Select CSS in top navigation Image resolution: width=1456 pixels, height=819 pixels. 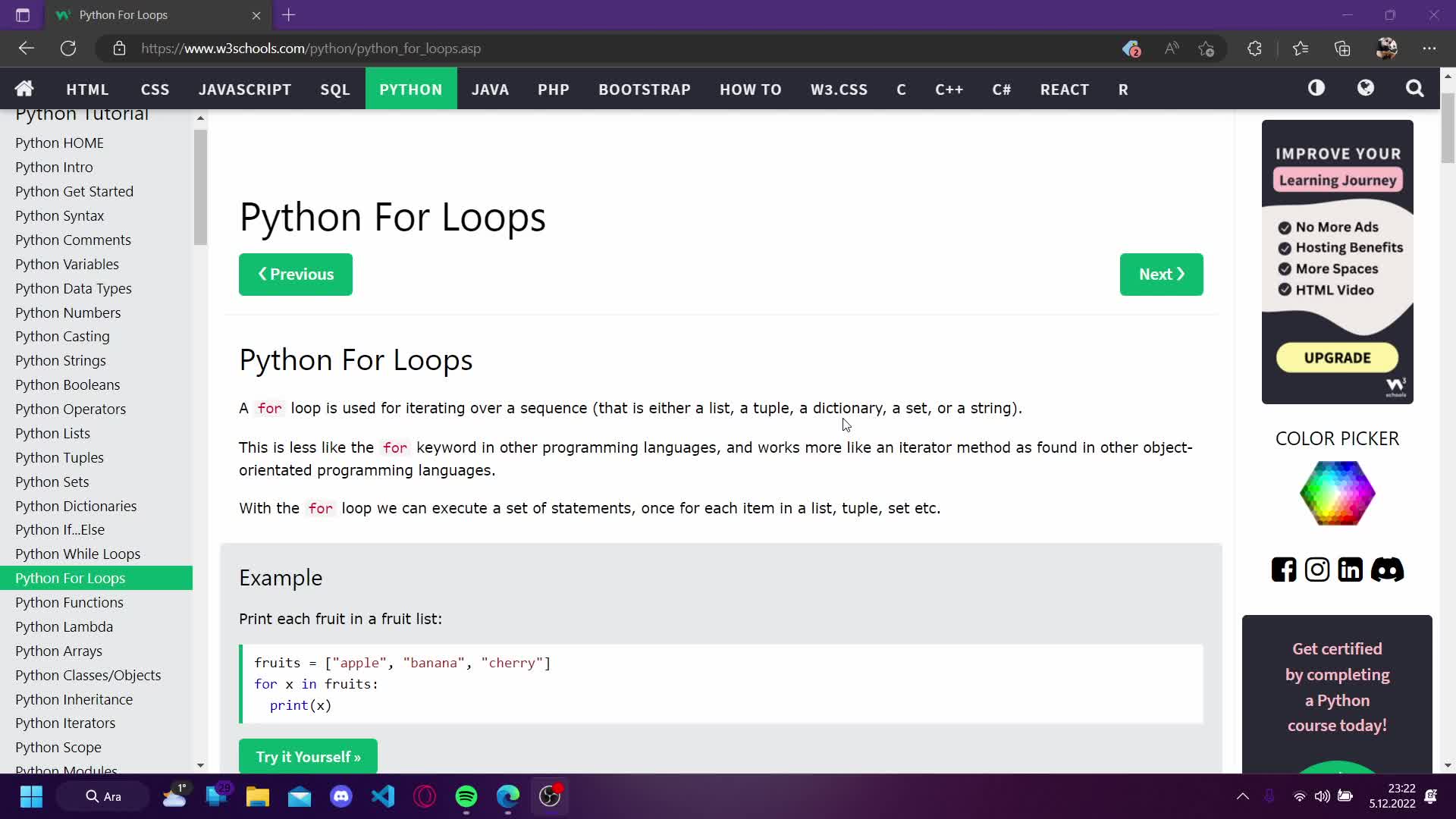point(155,89)
